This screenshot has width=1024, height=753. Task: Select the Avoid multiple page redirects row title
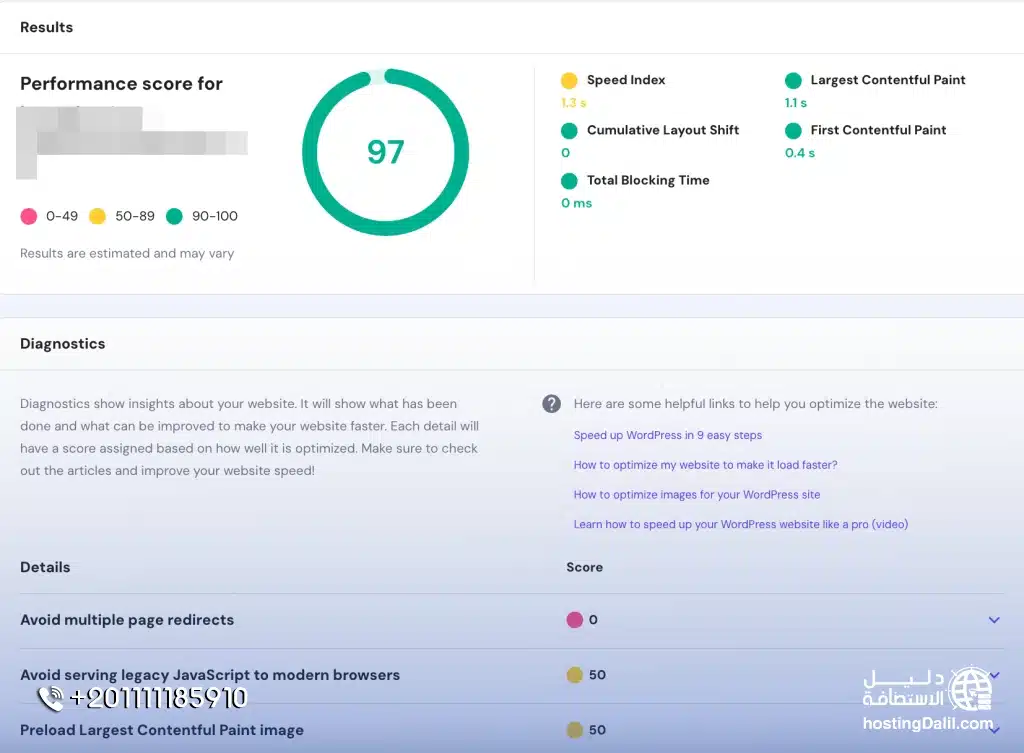tap(127, 620)
